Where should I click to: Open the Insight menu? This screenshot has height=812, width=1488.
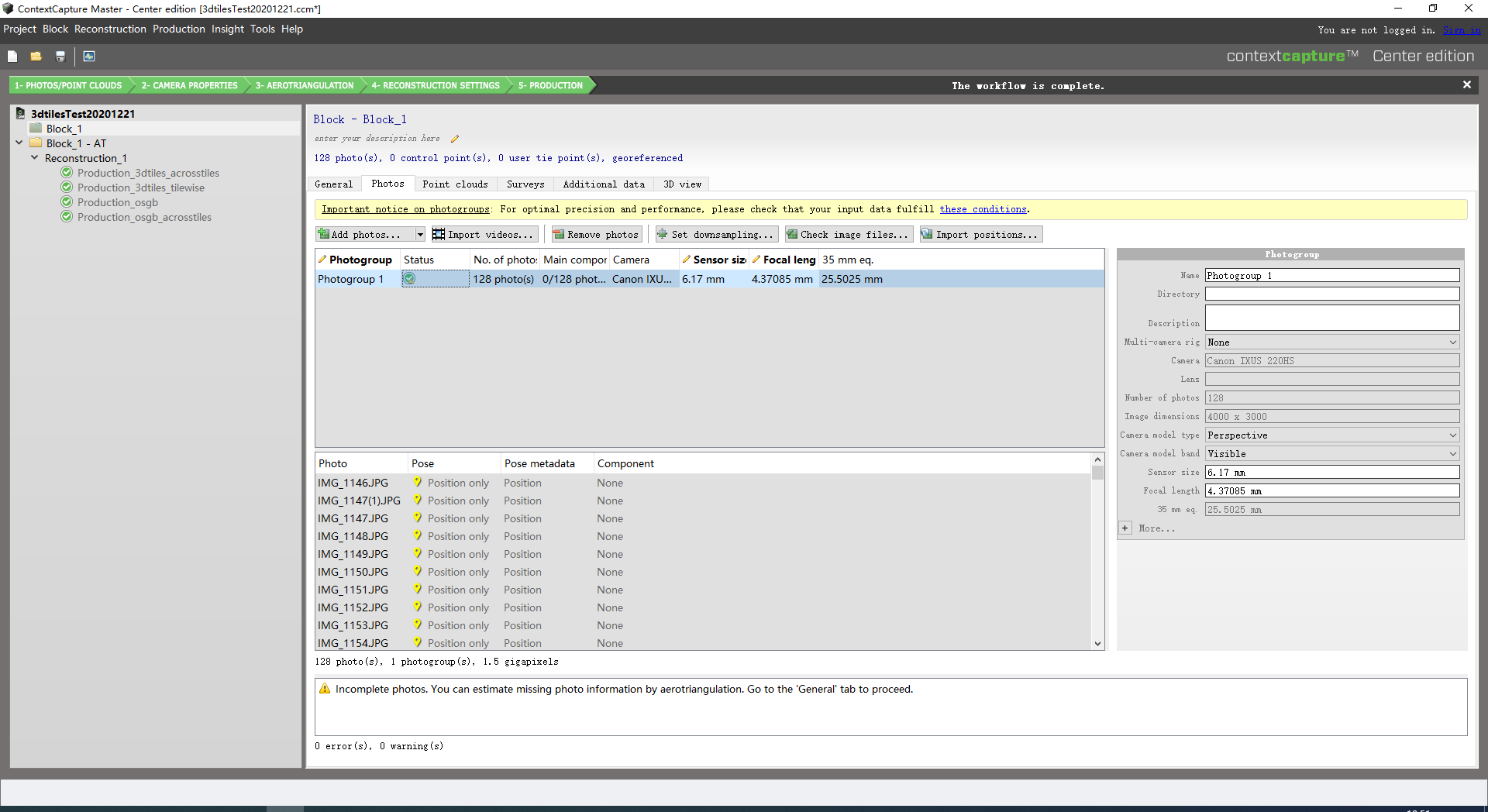(x=228, y=29)
